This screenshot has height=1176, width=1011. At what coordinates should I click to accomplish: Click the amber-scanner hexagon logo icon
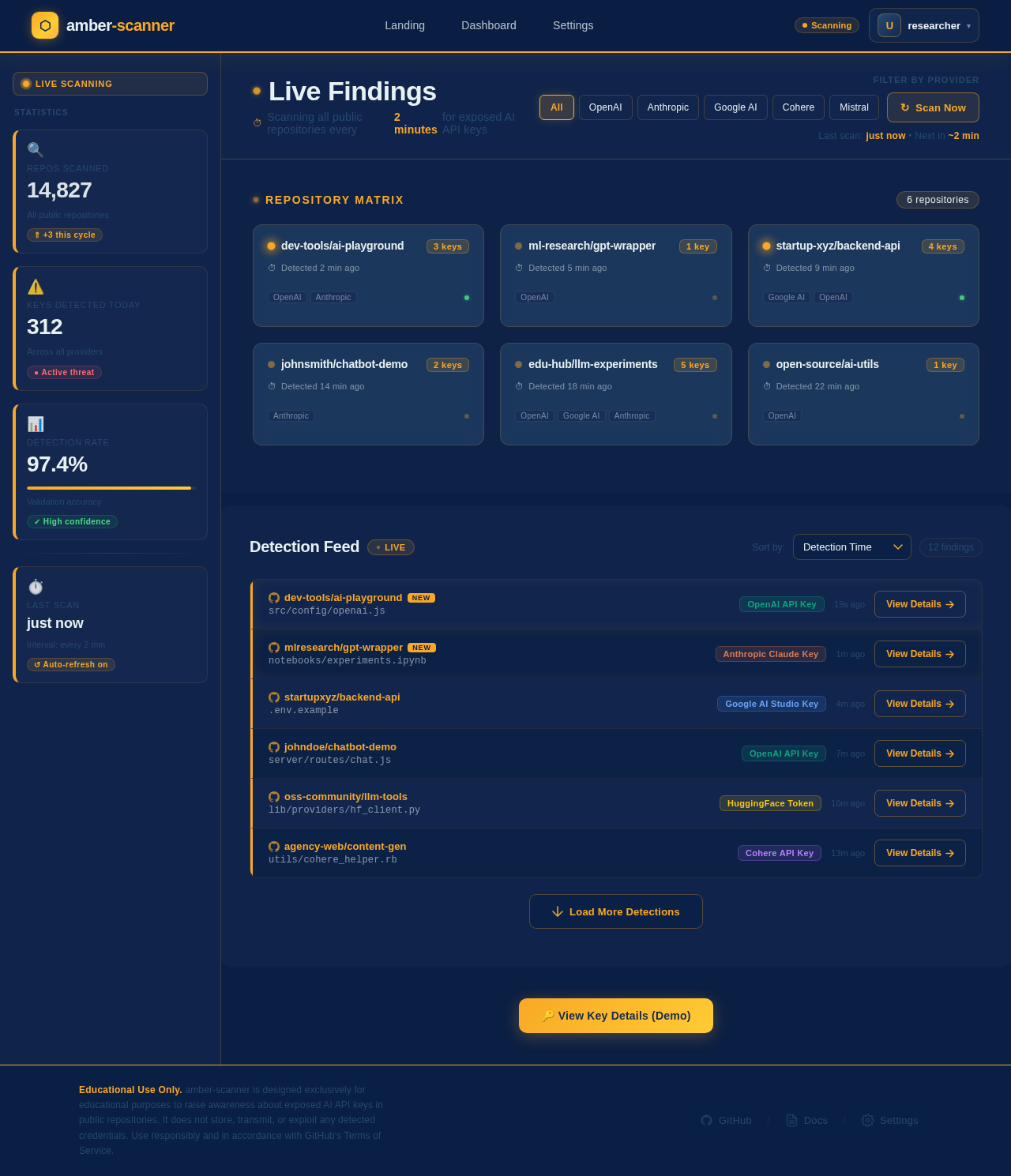45,25
